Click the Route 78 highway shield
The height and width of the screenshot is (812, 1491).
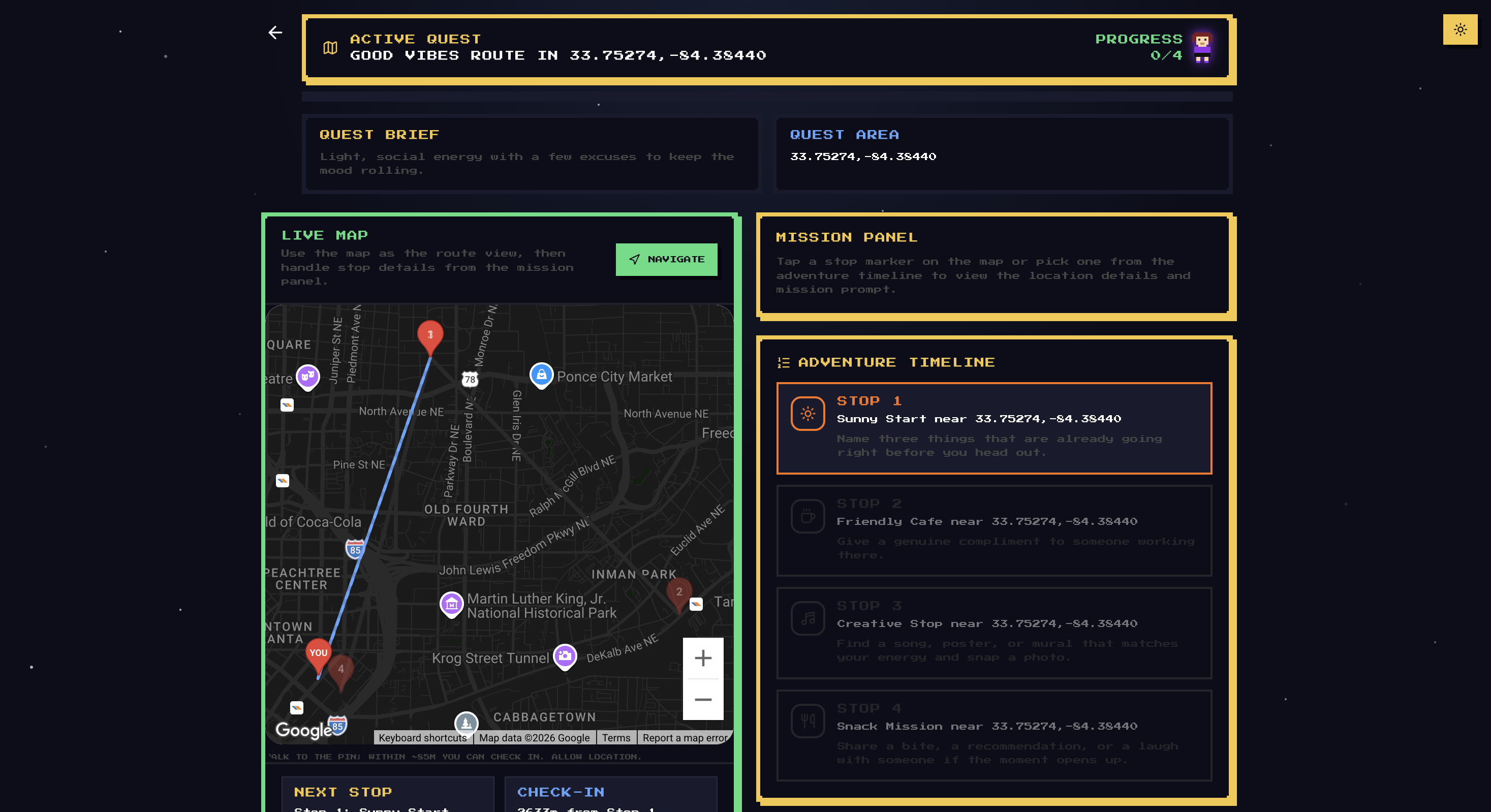[470, 380]
